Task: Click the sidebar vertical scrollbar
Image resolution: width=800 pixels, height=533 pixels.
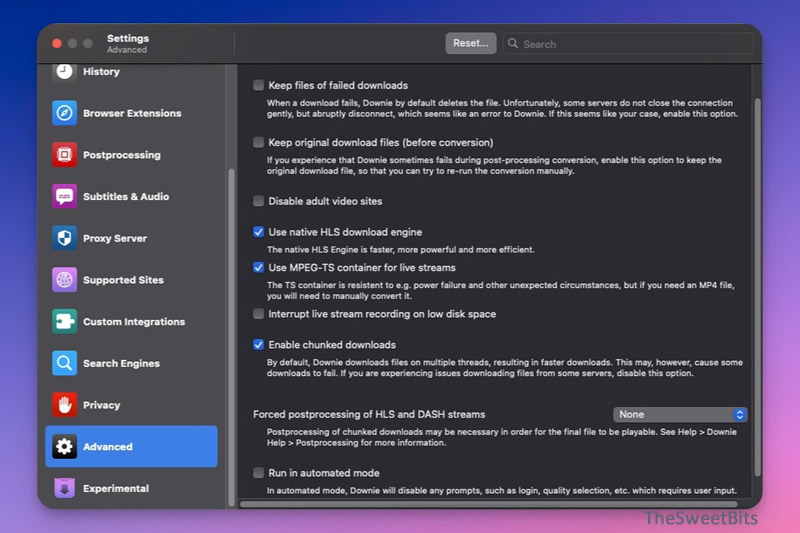Action: pos(232,337)
